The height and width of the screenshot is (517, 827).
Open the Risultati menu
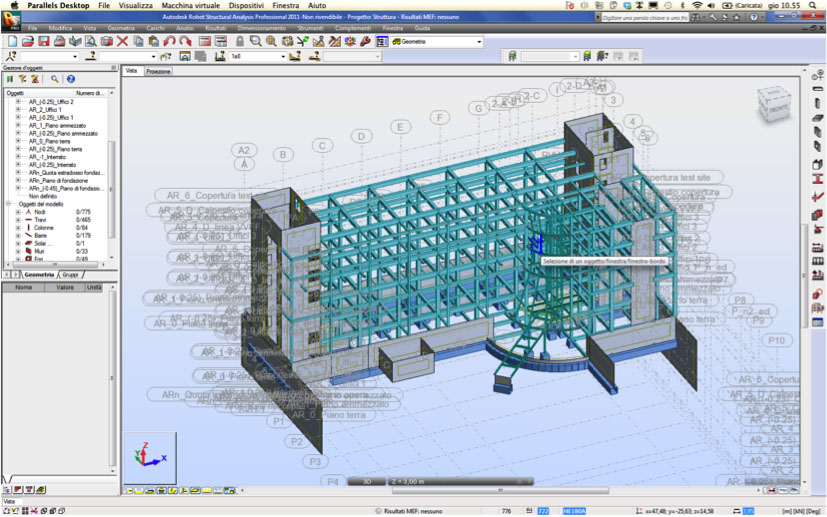[x=215, y=28]
